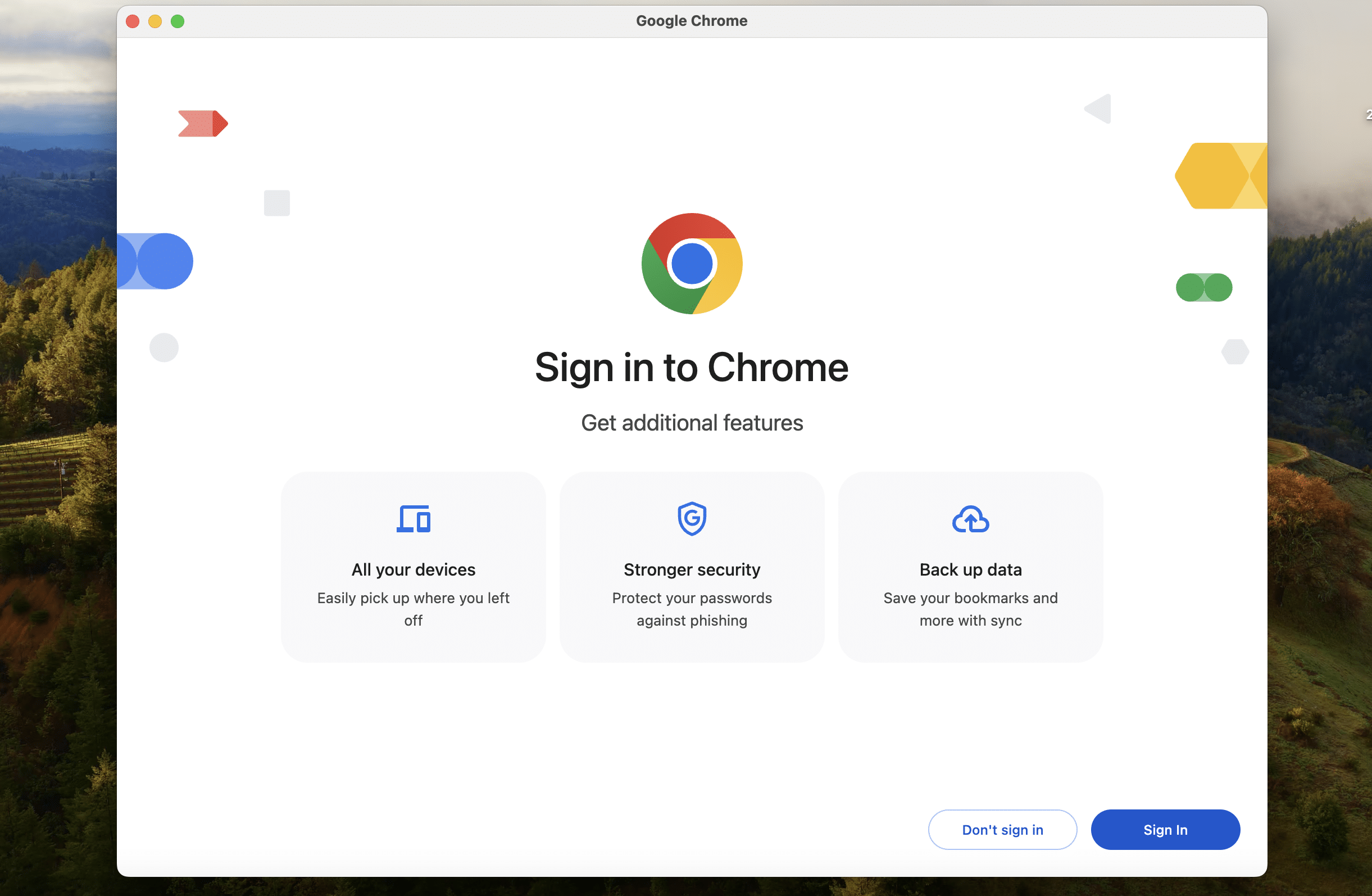The image size is (1372, 896).
Task: Close the window with the red button
Action: pyautogui.click(x=133, y=21)
